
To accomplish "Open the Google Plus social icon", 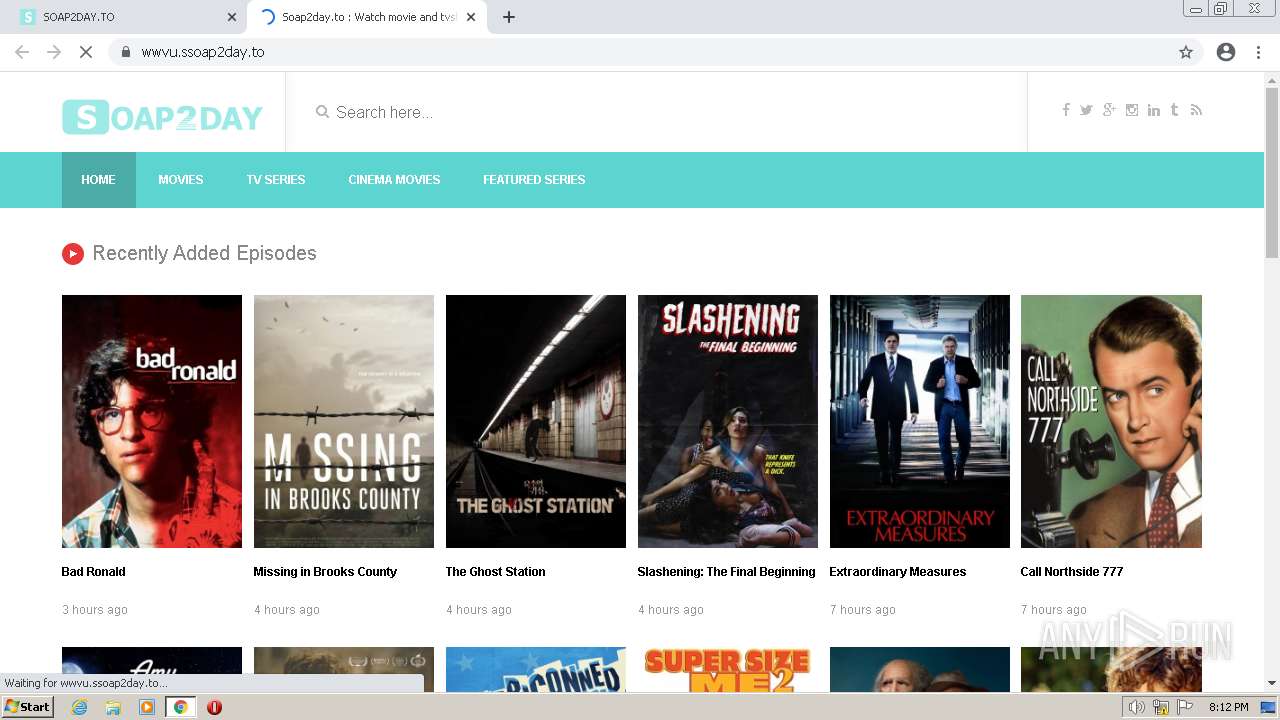I will 1109,110.
